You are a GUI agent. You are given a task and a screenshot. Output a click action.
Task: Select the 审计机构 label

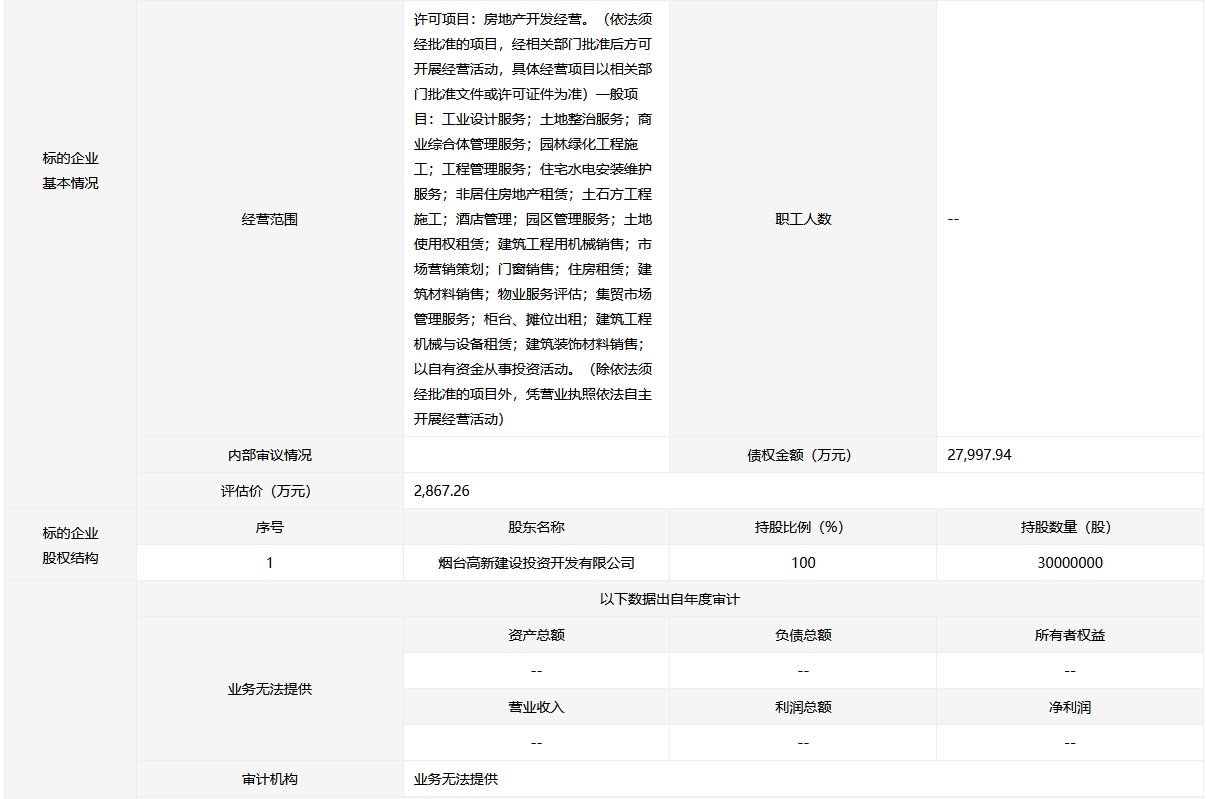270,779
